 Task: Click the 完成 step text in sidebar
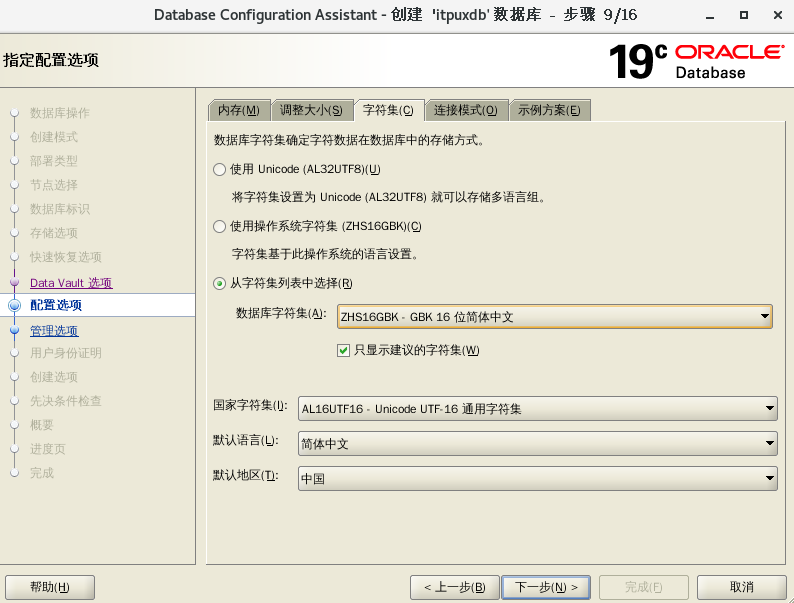pyautogui.click(x=42, y=473)
